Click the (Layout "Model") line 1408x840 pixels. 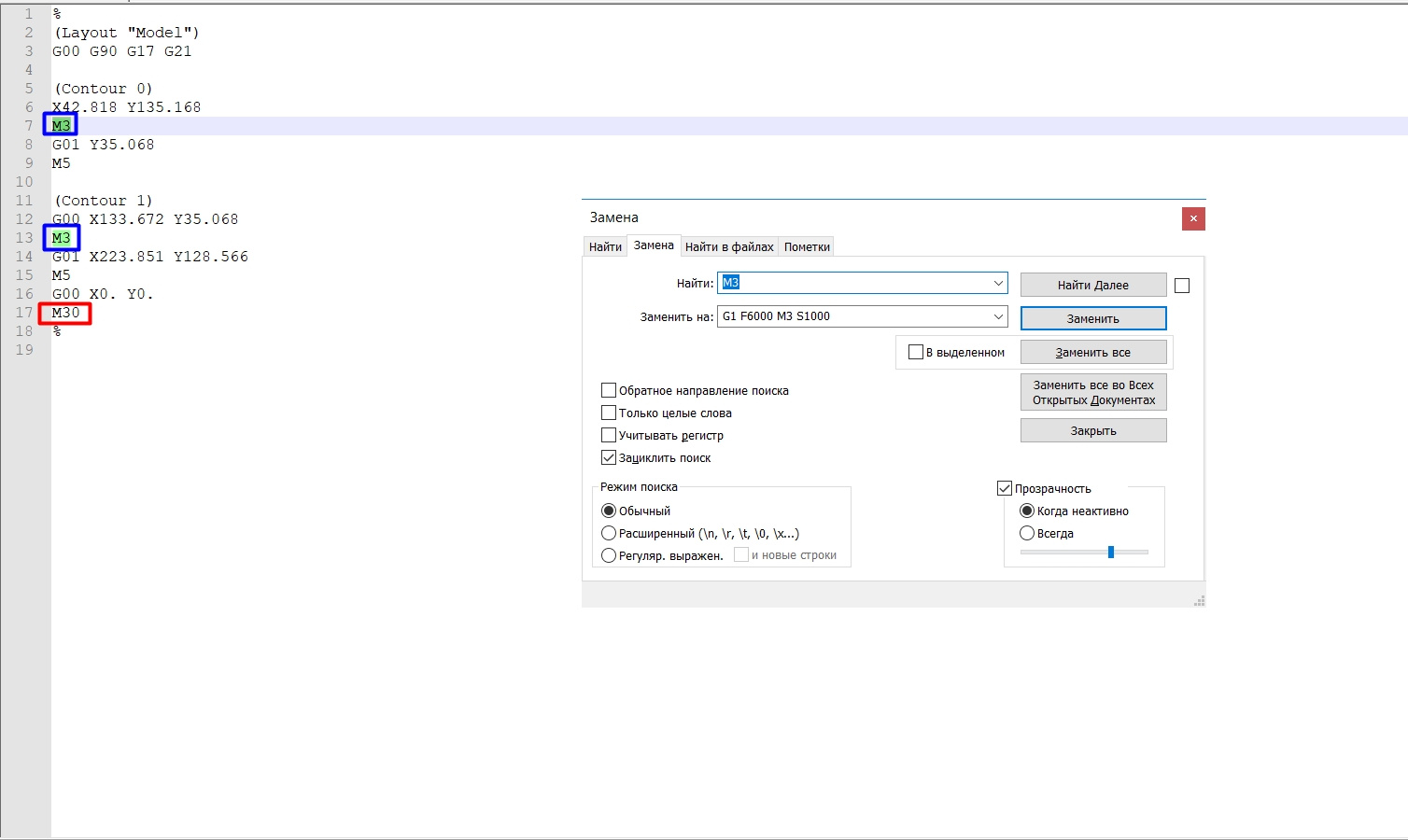pos(126,32)
